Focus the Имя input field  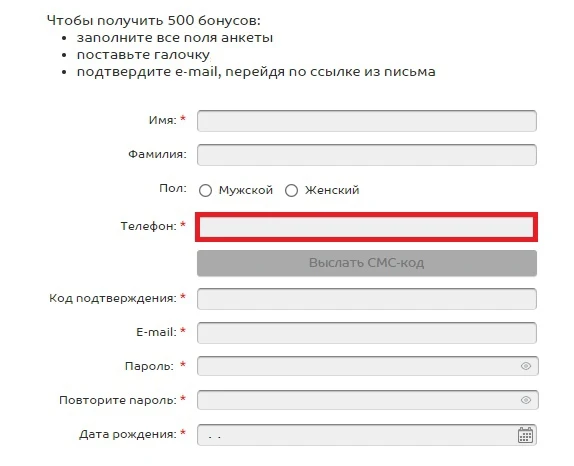(367, 121)
